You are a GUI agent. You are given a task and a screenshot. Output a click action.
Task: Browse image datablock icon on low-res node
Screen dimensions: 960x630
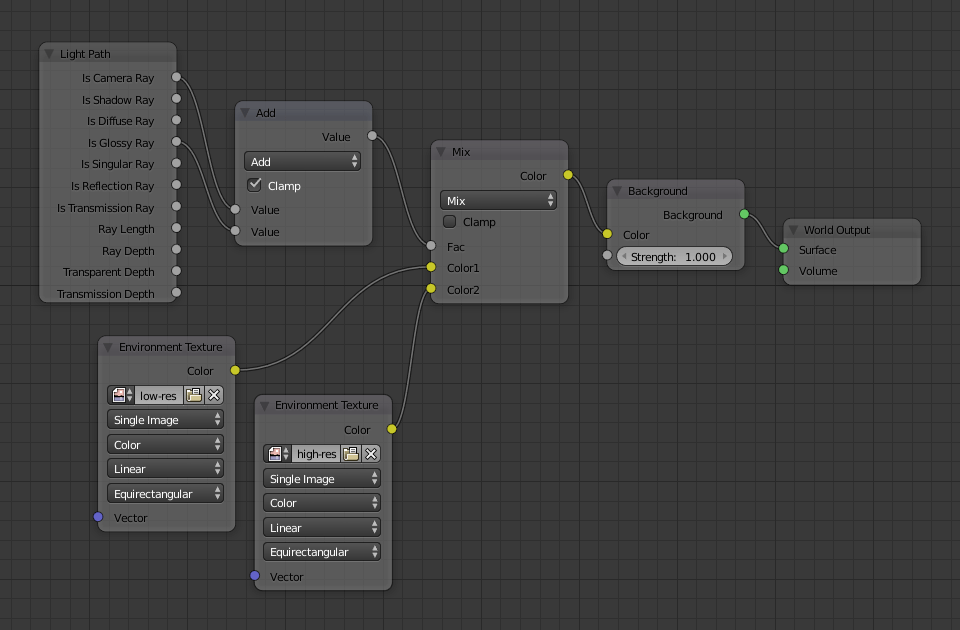tap(119, 394)
